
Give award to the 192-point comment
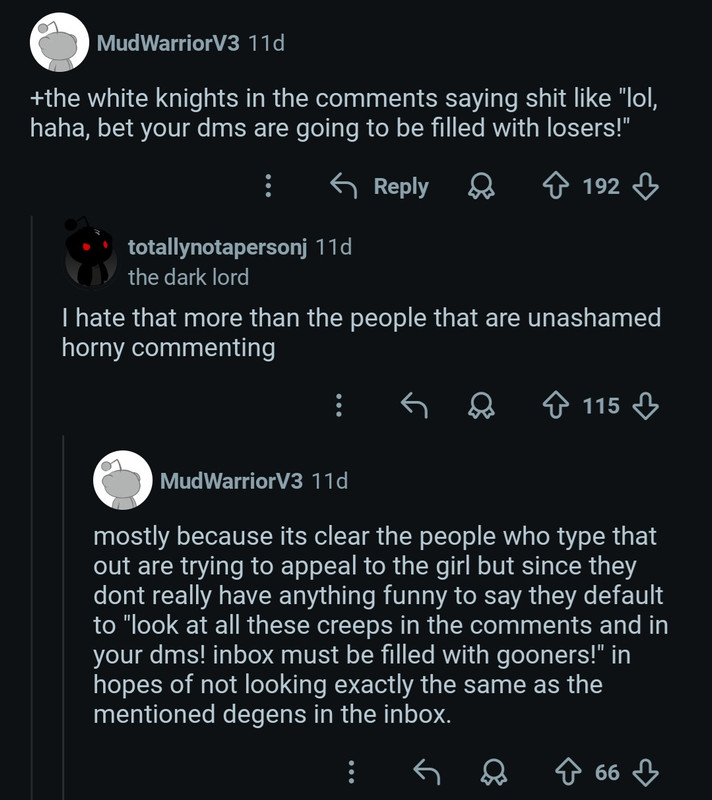[x=482, y=186]
